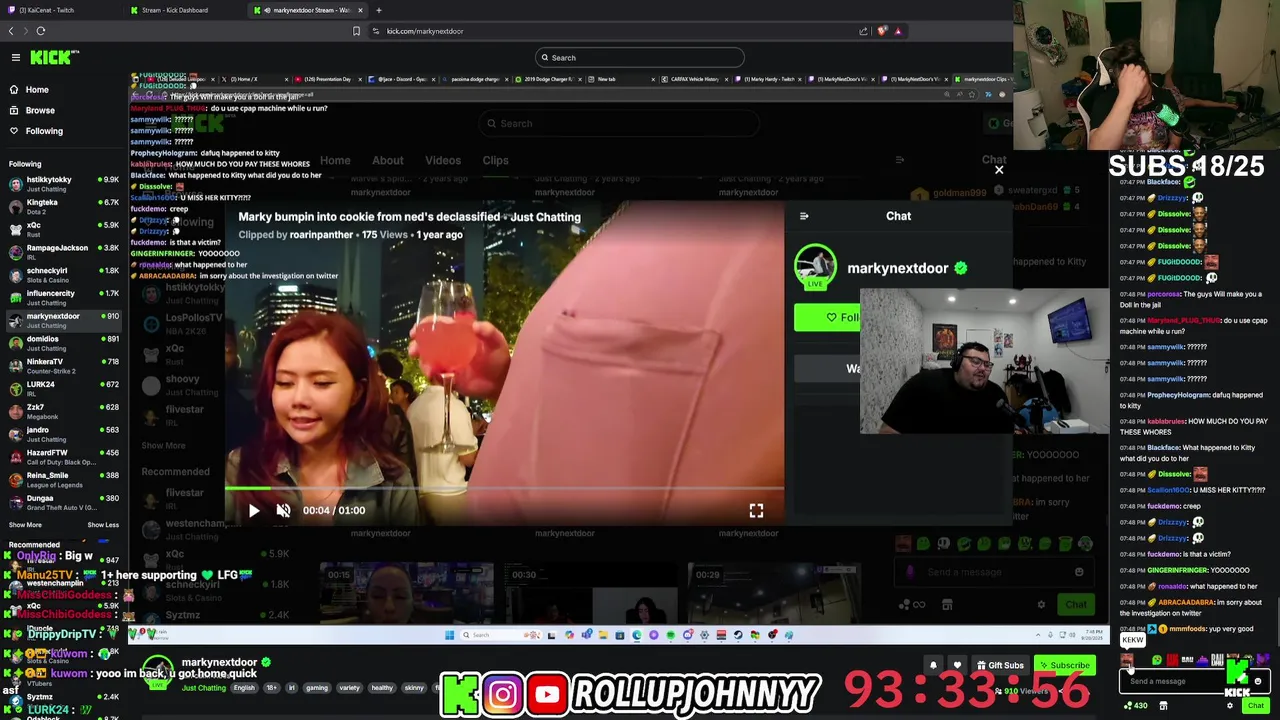The image size is (1280, 720).
Task: Open the Windows Start button in stream
Action: click(x=449, y=635)
